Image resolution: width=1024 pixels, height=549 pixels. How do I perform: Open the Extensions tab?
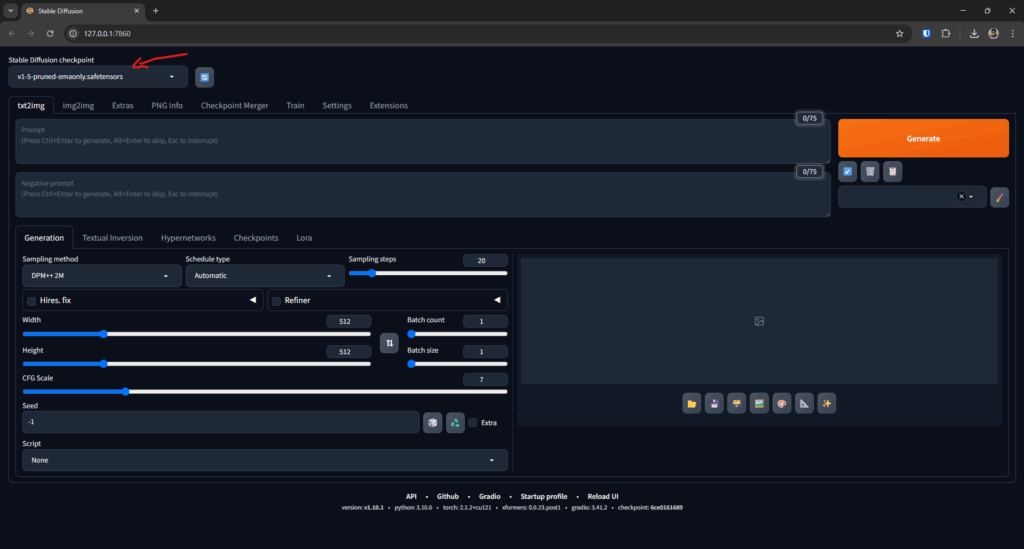[389, 105]
